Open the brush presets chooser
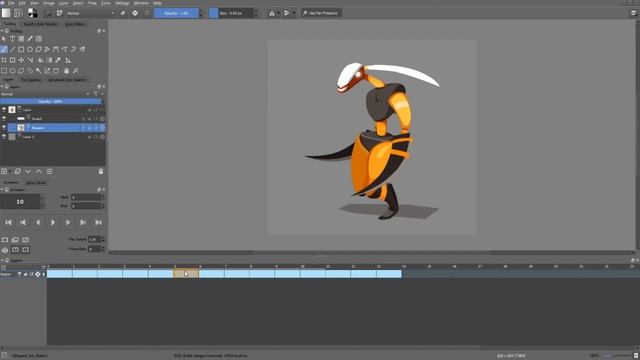The height and width of the screenshot is (360, 640). [x=60, y=13]
